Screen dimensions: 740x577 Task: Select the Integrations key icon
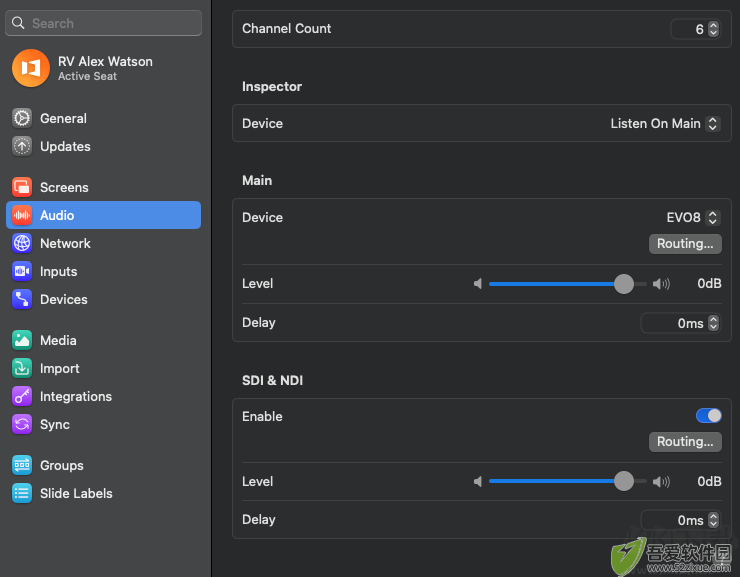(x=22, y=396)
